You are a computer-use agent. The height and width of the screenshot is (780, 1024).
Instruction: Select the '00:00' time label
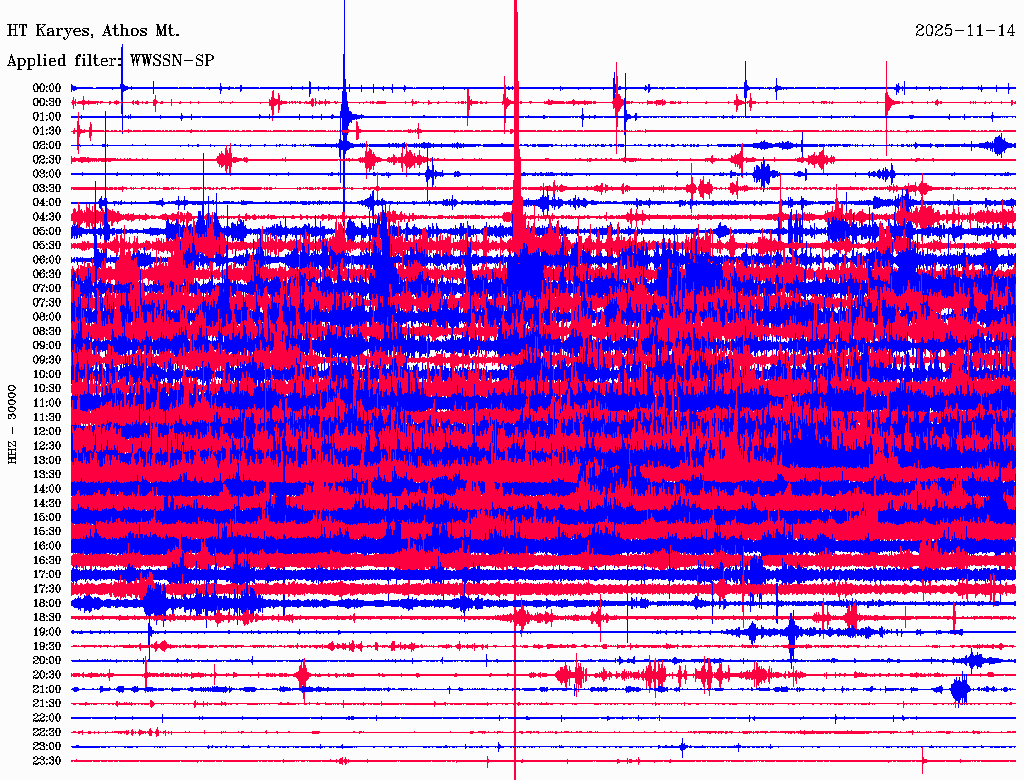pos(47,88)
